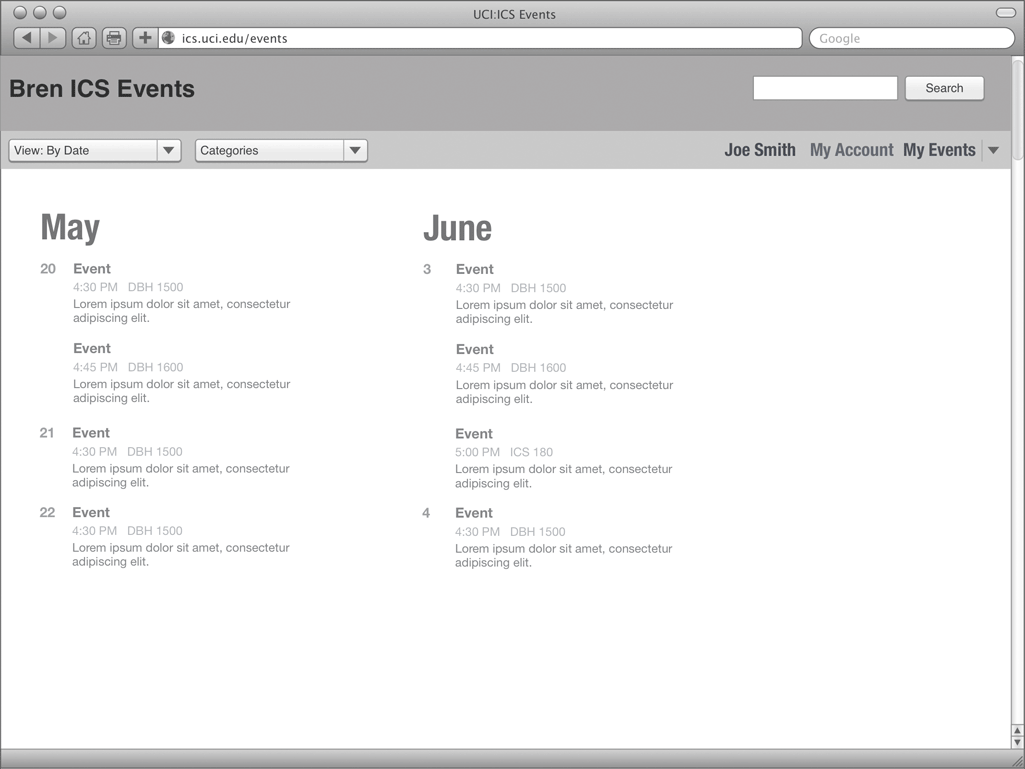Add a bookmark with the plus button
The width and height of the screenshot is (1025, 769).
[x=145, y=38]
